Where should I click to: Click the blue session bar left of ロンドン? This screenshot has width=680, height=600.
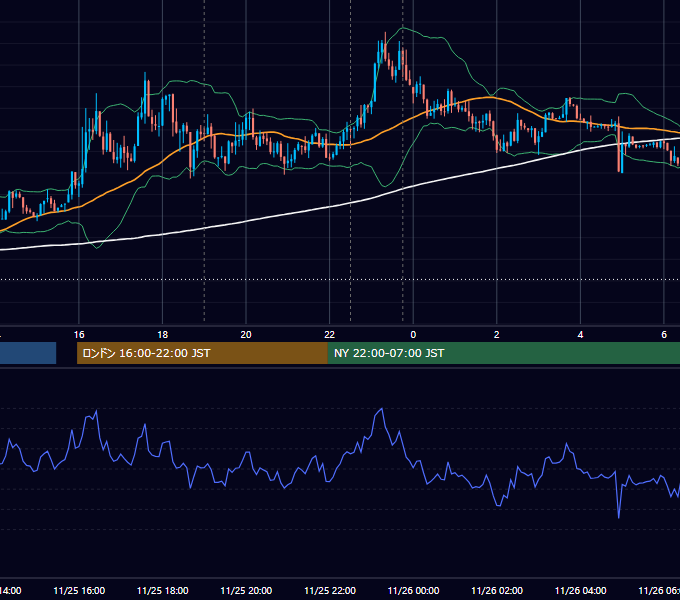(28, 353)
